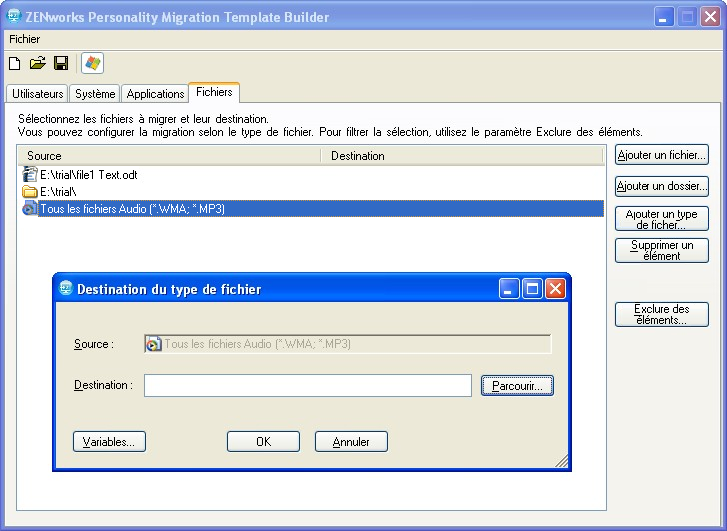The width and height of the screenshot is (727, 531).
Task: Click the New template toolbar icon
Action: [x=15, y=64]
